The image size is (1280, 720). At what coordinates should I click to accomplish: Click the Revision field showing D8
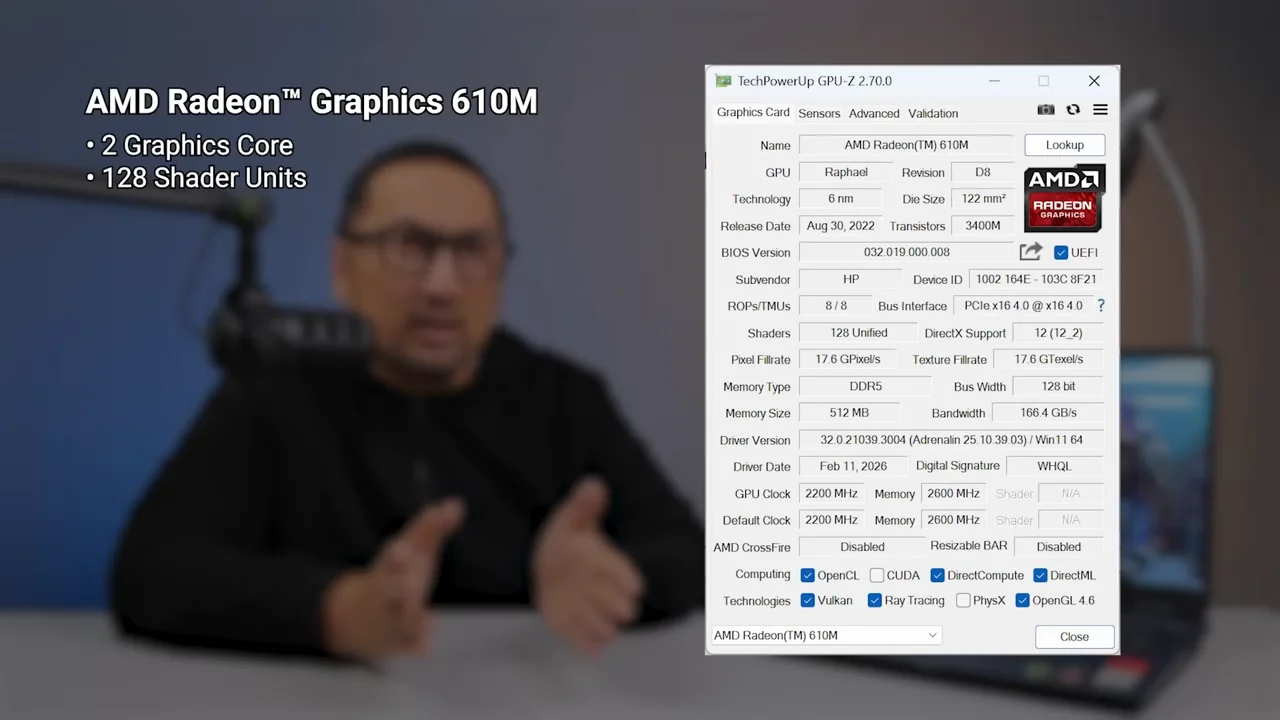coord(982,172)
